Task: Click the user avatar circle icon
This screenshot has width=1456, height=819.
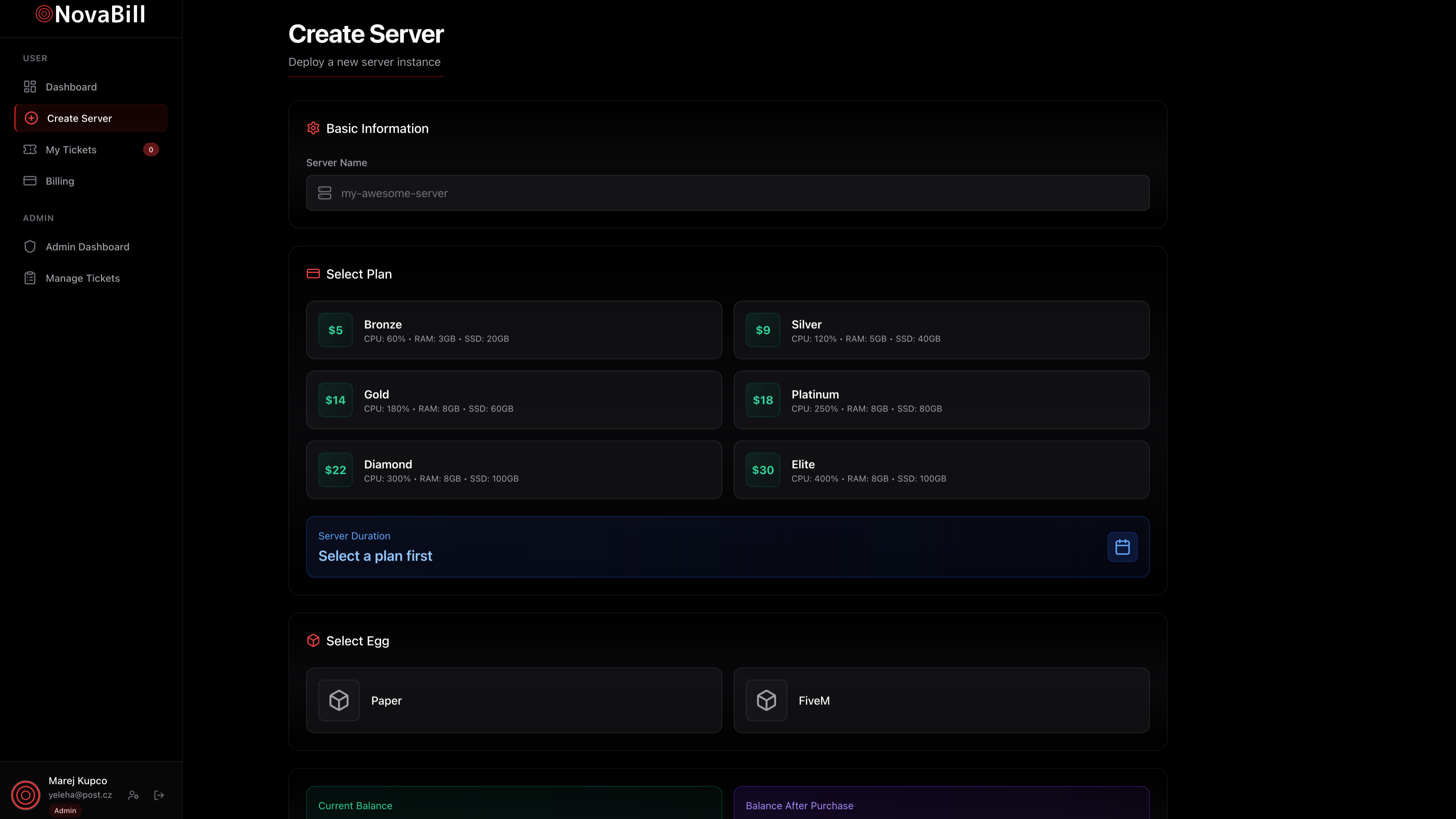Action: click(25, 795)
